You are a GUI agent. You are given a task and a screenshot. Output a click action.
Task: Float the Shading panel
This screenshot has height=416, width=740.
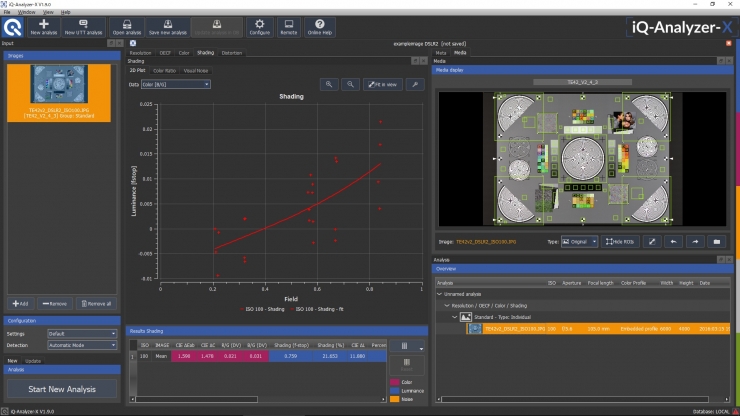(x=415, y=61)
